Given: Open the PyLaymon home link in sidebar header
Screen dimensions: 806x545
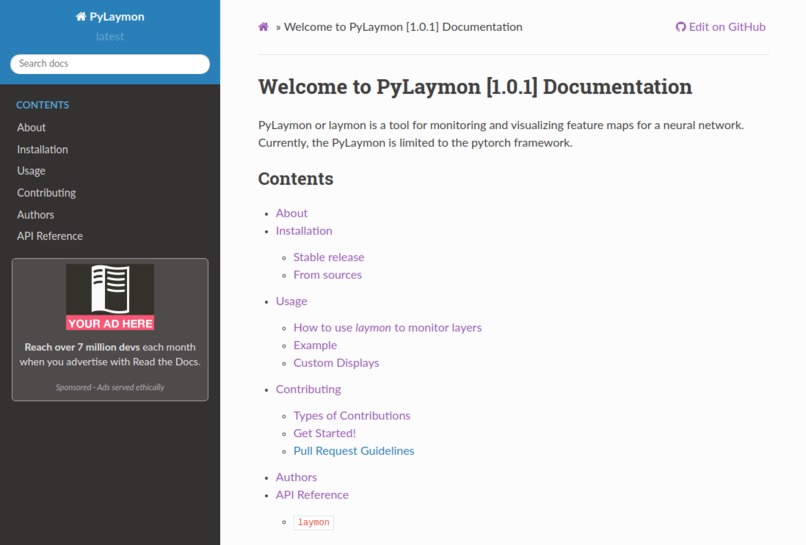Looking at the screenshot, I should point(110,16).
